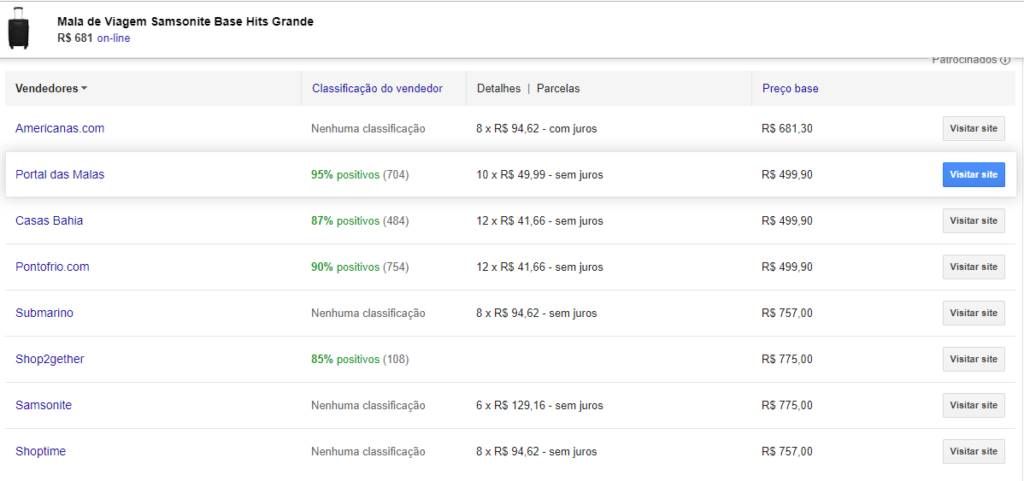
Task: Click Nenhuma classificação in Submarino row
Action: 368,313
